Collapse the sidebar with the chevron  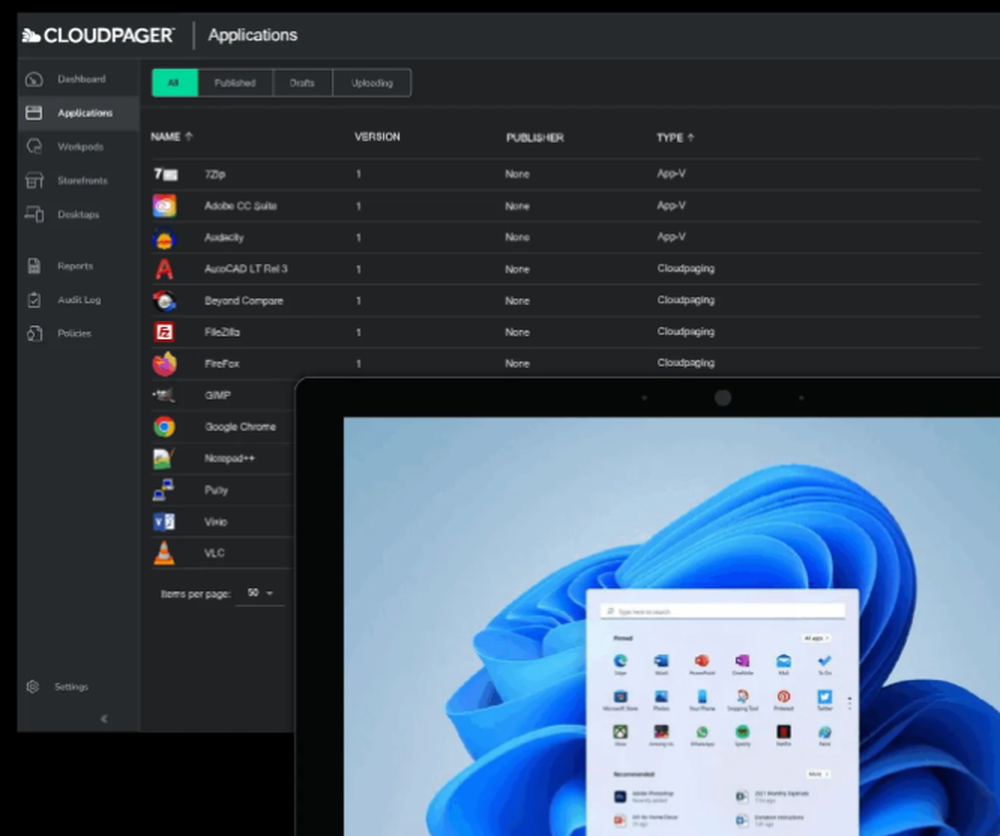point(104,718)
